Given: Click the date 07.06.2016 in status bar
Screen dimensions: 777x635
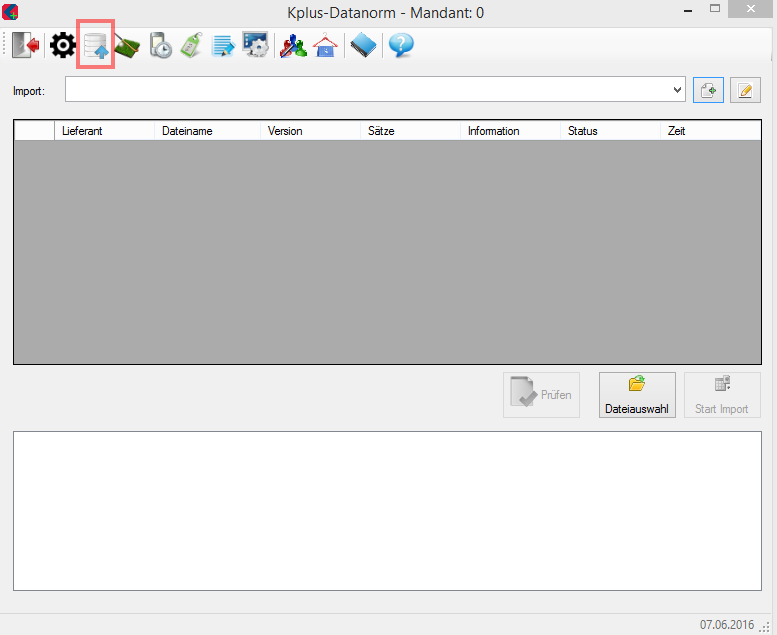Looking at the screenshot, I should tap(726, 624).
